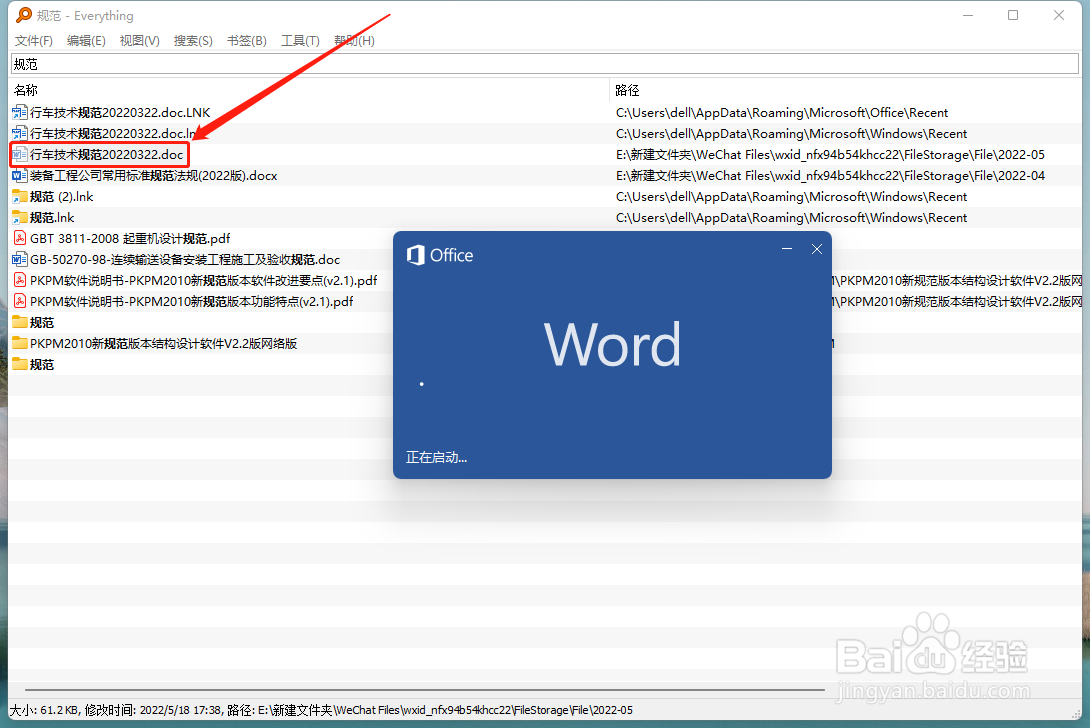Click folder shortcut icon of 规范 (2).lnk
This screenshot has width=1090, height=728.
19,196
